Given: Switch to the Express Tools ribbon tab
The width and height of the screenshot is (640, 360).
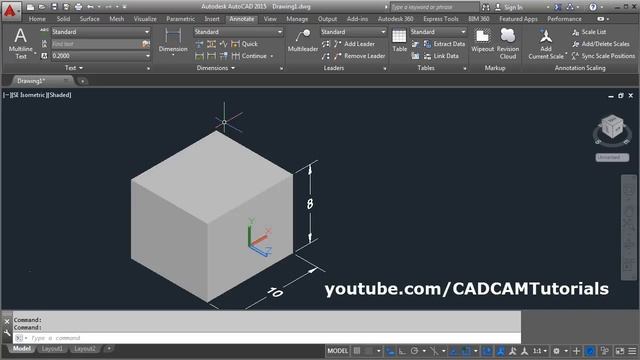Looking at the screenshot, I should click(441, 19).
